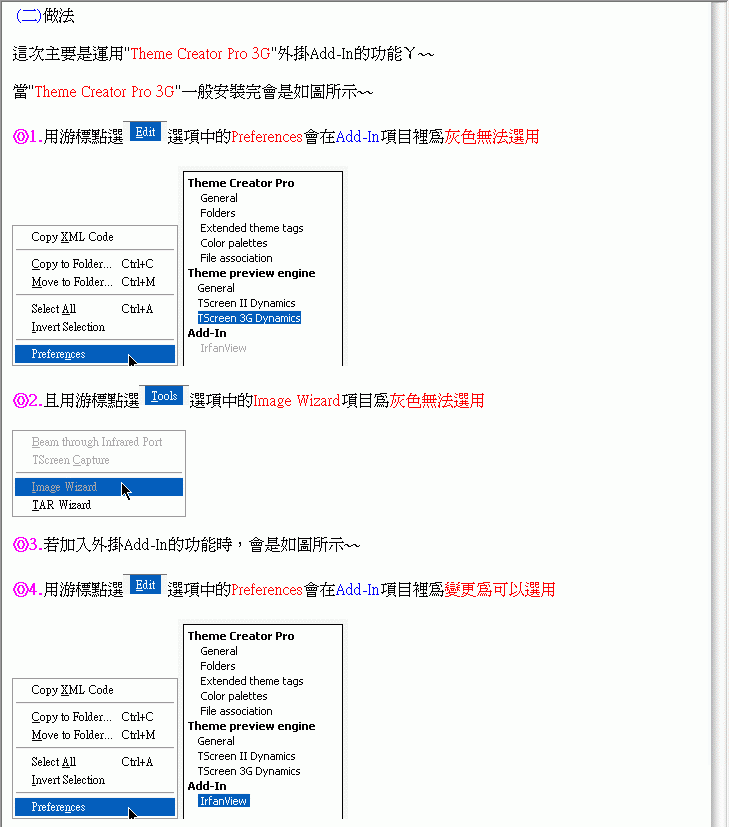Image resolution: width=729 pixels, height=827 pixels.
Task: Click red Preferences text in step 1 line
Action: (x=266, y=137)
